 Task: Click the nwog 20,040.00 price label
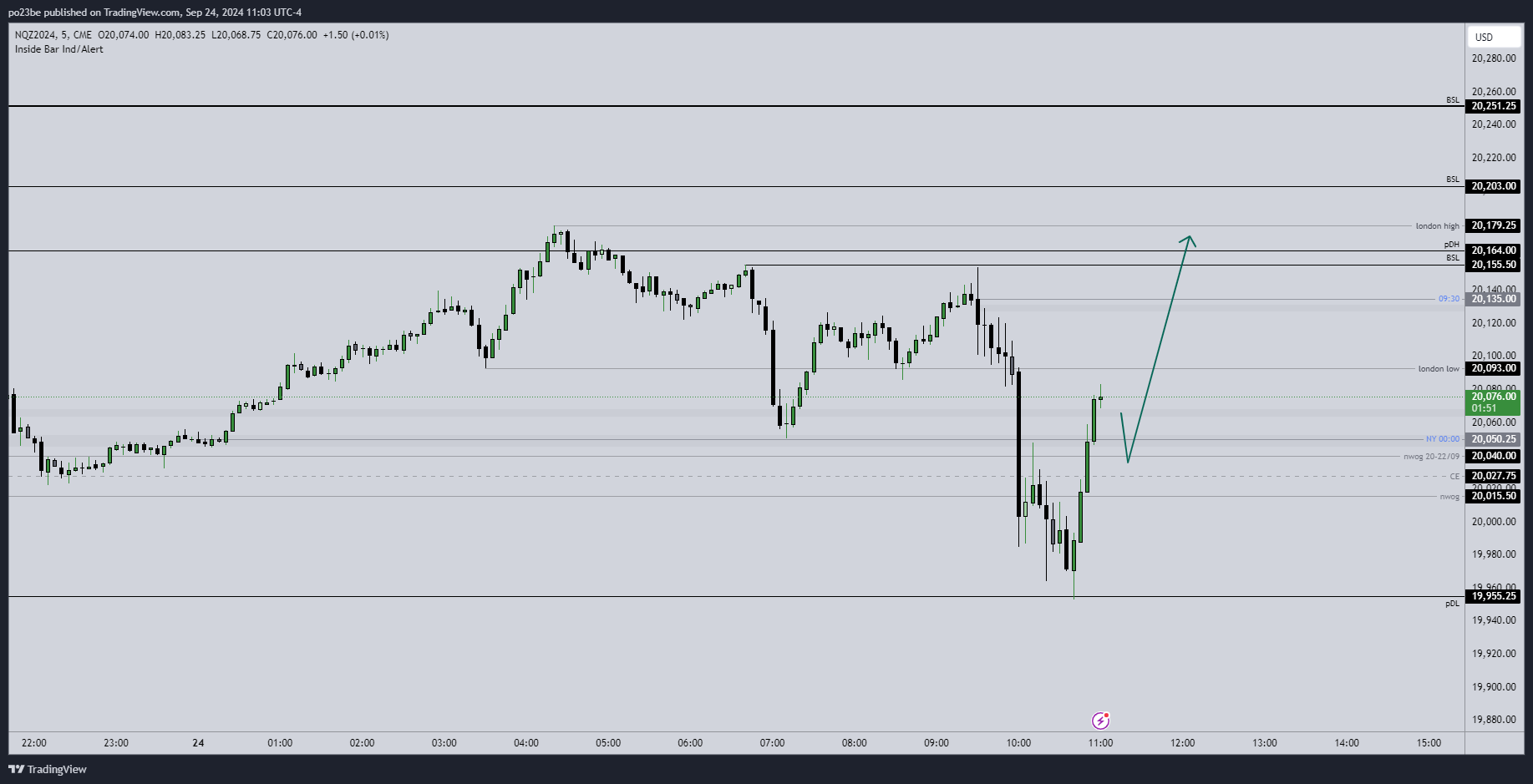tap(1493, 456)
